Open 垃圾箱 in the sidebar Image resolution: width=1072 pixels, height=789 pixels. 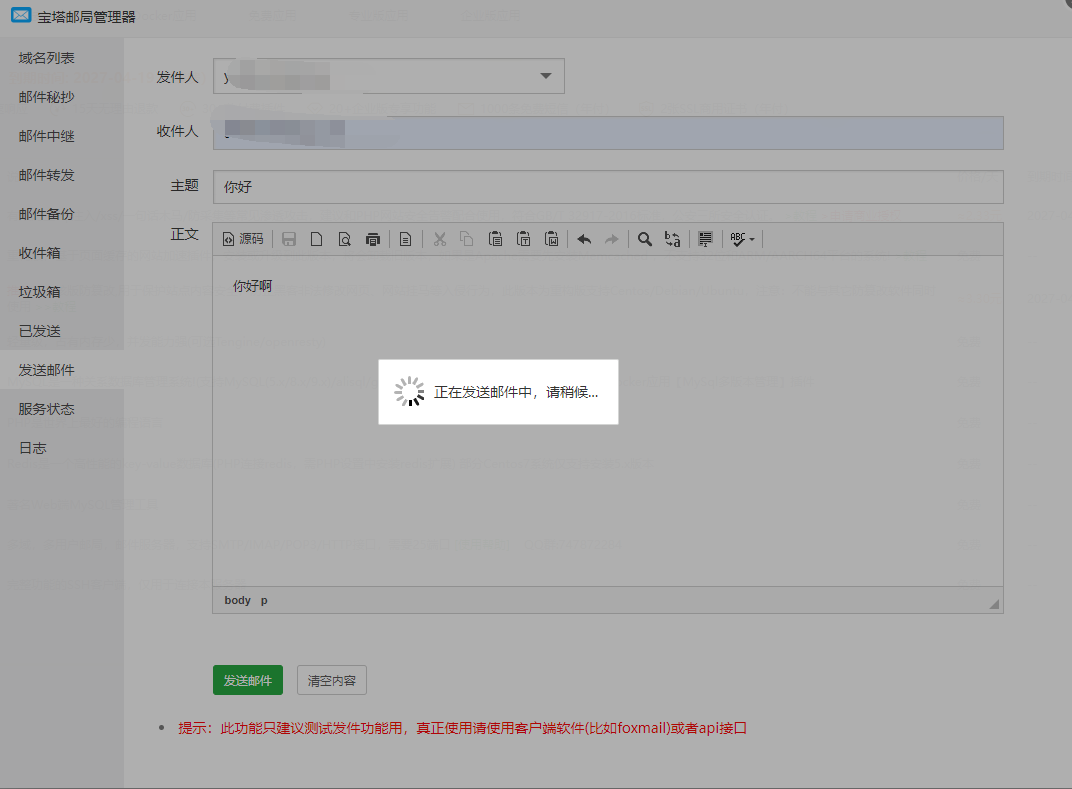(x=40, y=292)
